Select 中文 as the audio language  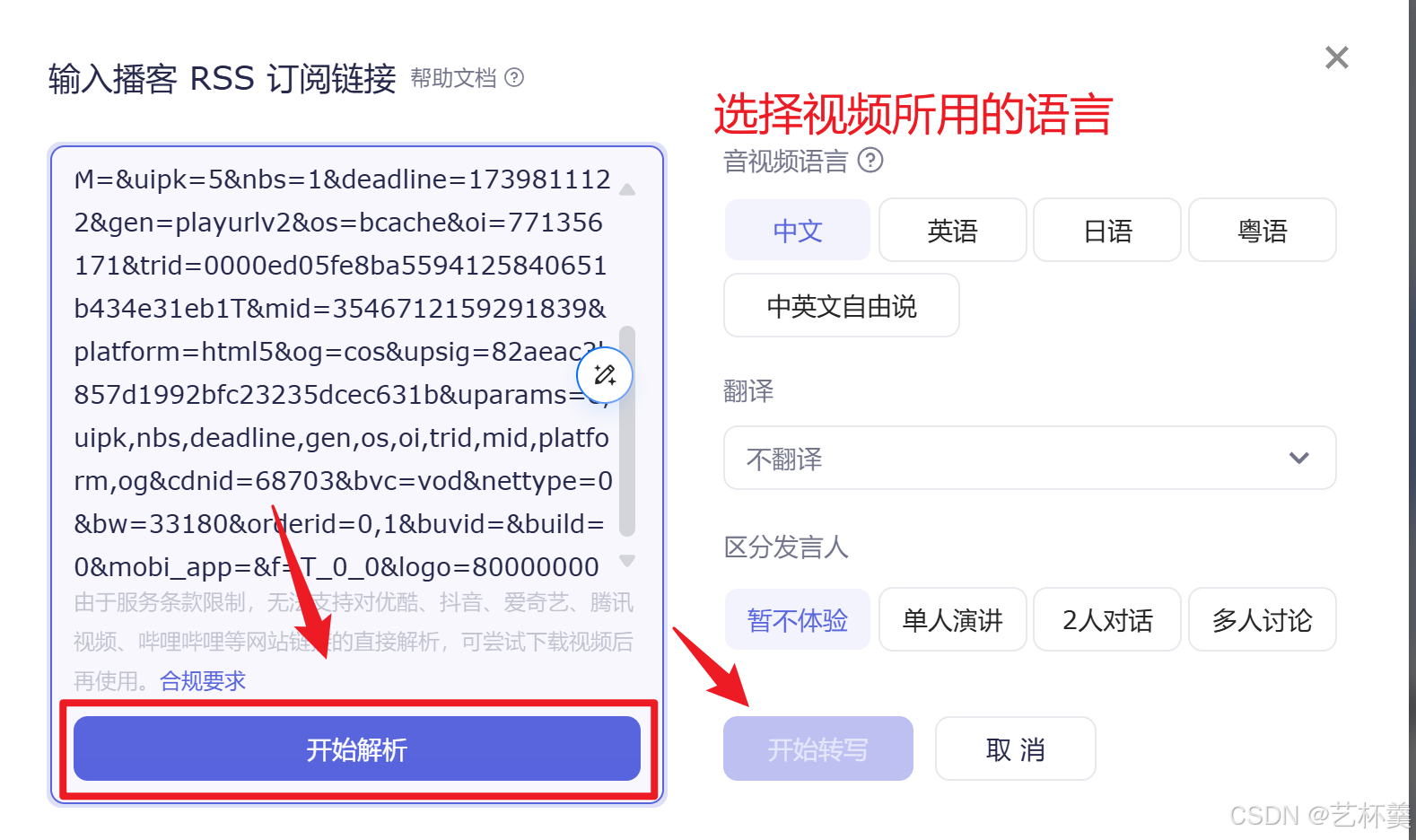click(798, 231)
